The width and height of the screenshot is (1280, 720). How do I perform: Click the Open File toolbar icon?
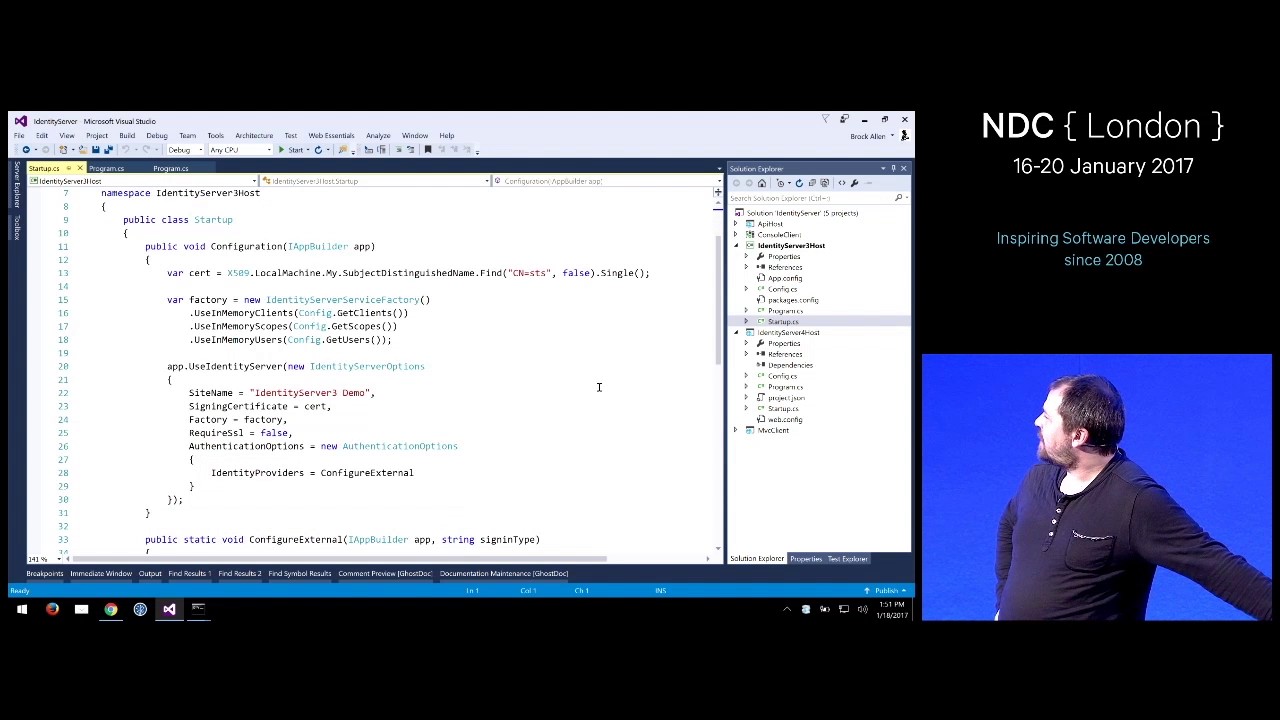pos(83,150)
